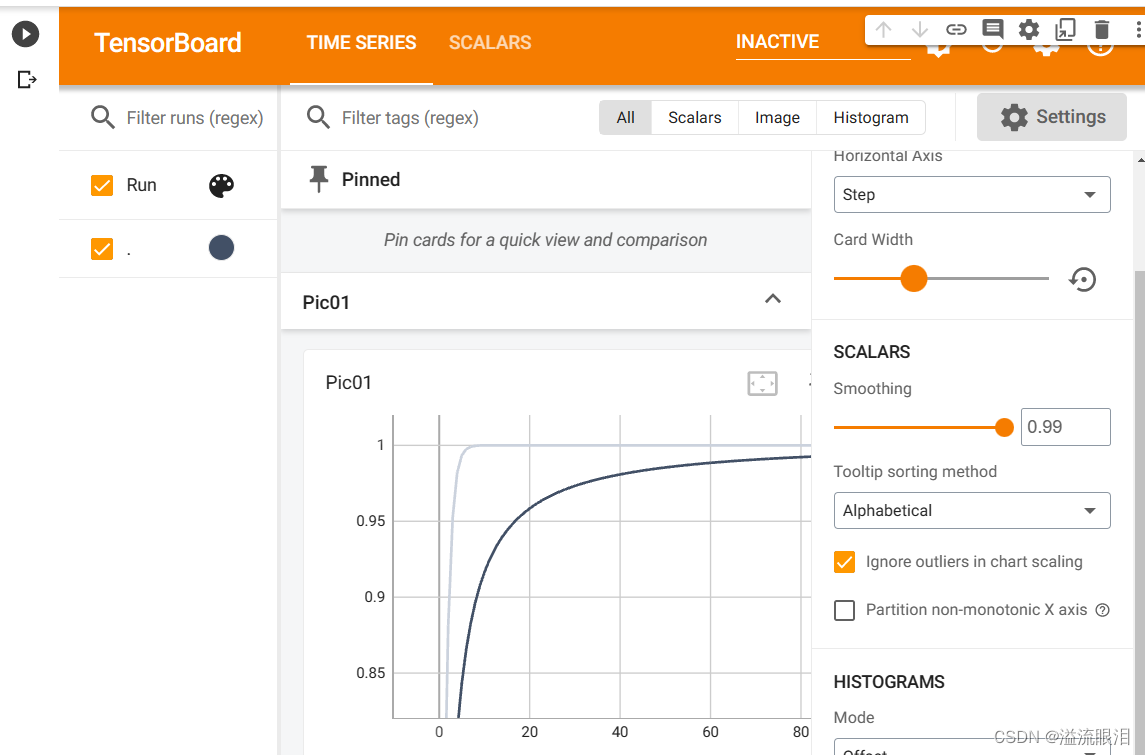
Task: Open the Settings panel button
Action: tap(1051, 116)
